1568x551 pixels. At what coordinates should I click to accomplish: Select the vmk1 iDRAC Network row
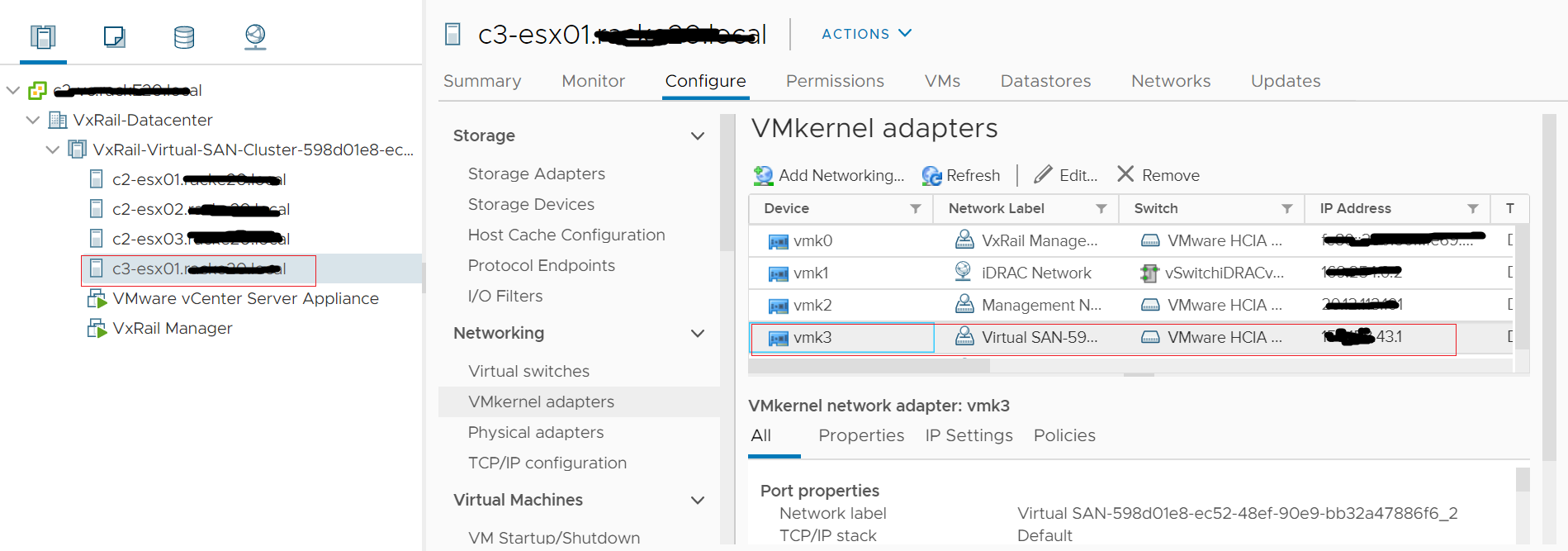point(1036,273)
